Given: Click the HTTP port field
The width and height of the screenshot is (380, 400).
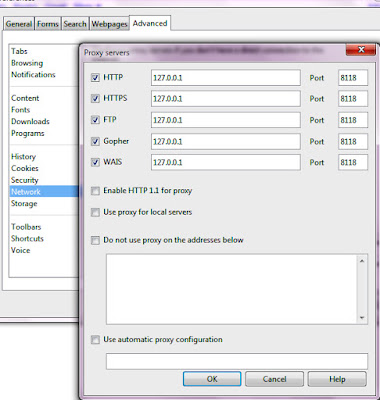Looking at the screenshot, I should pos(353,78).
